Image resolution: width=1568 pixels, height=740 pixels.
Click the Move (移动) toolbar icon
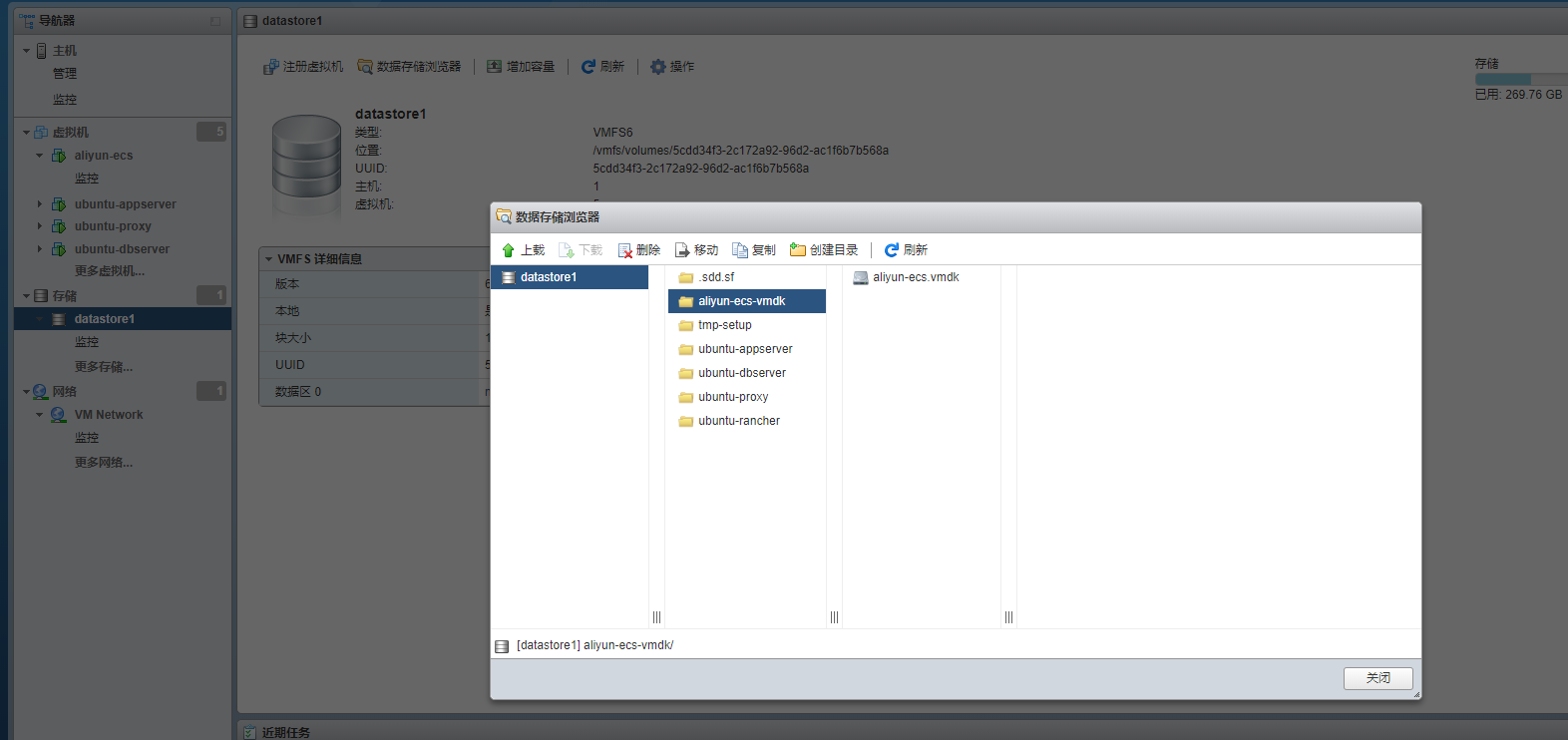(683, 250)
